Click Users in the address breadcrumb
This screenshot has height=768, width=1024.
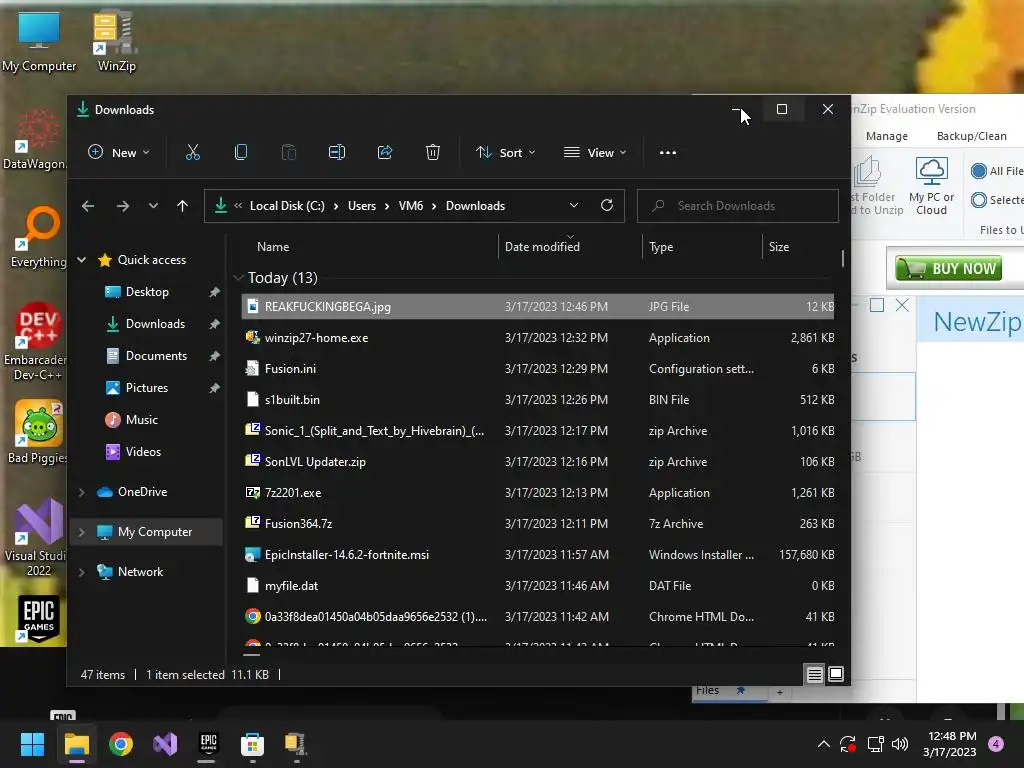click(362, 206)
